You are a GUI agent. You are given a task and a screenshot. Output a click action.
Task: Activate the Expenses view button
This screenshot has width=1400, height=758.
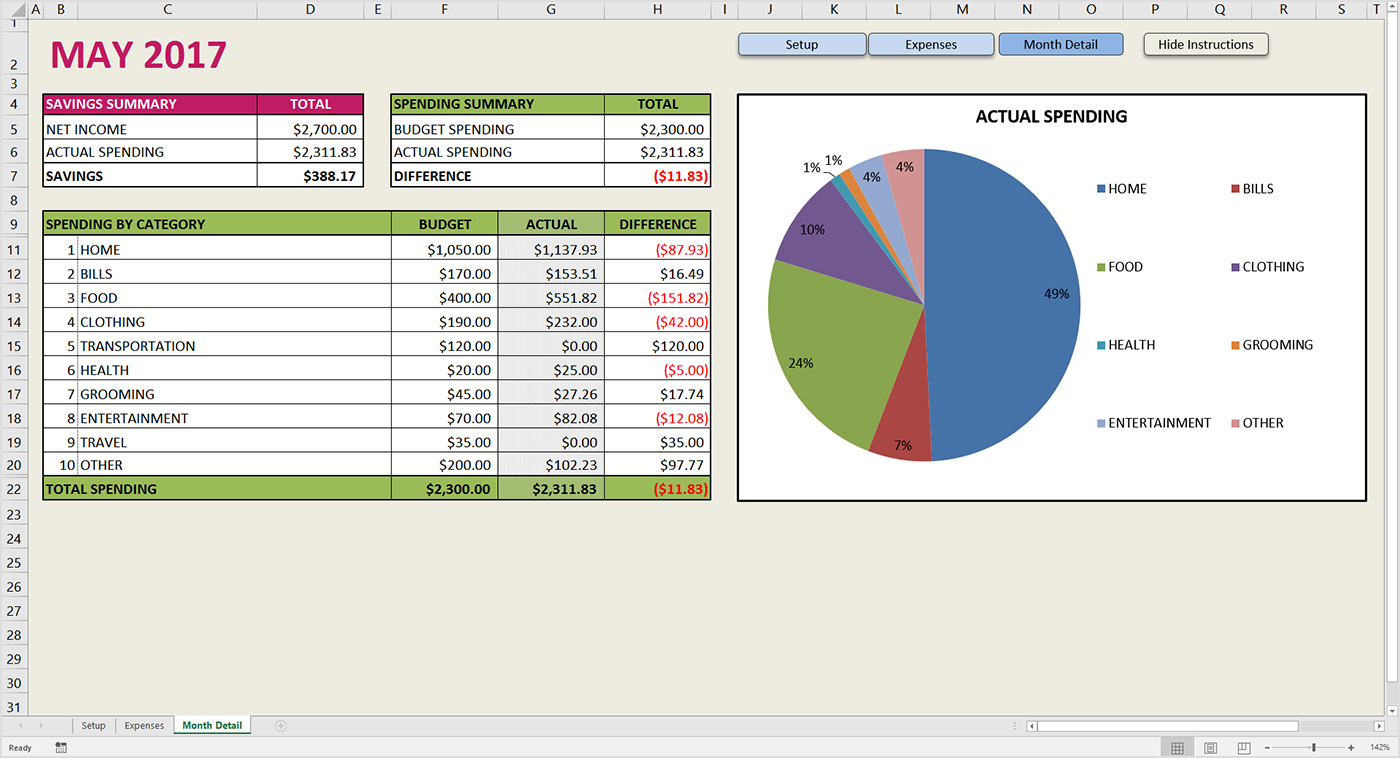pos(931,44)
